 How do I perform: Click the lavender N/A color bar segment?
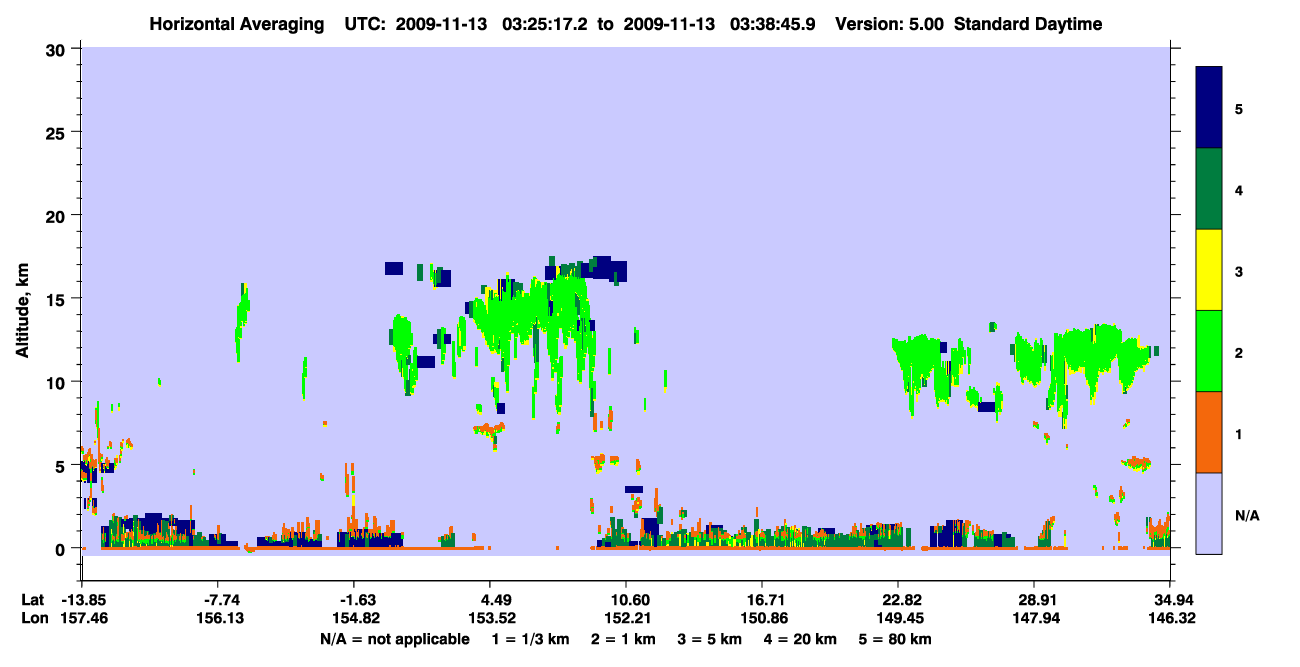coord(1209,513)
